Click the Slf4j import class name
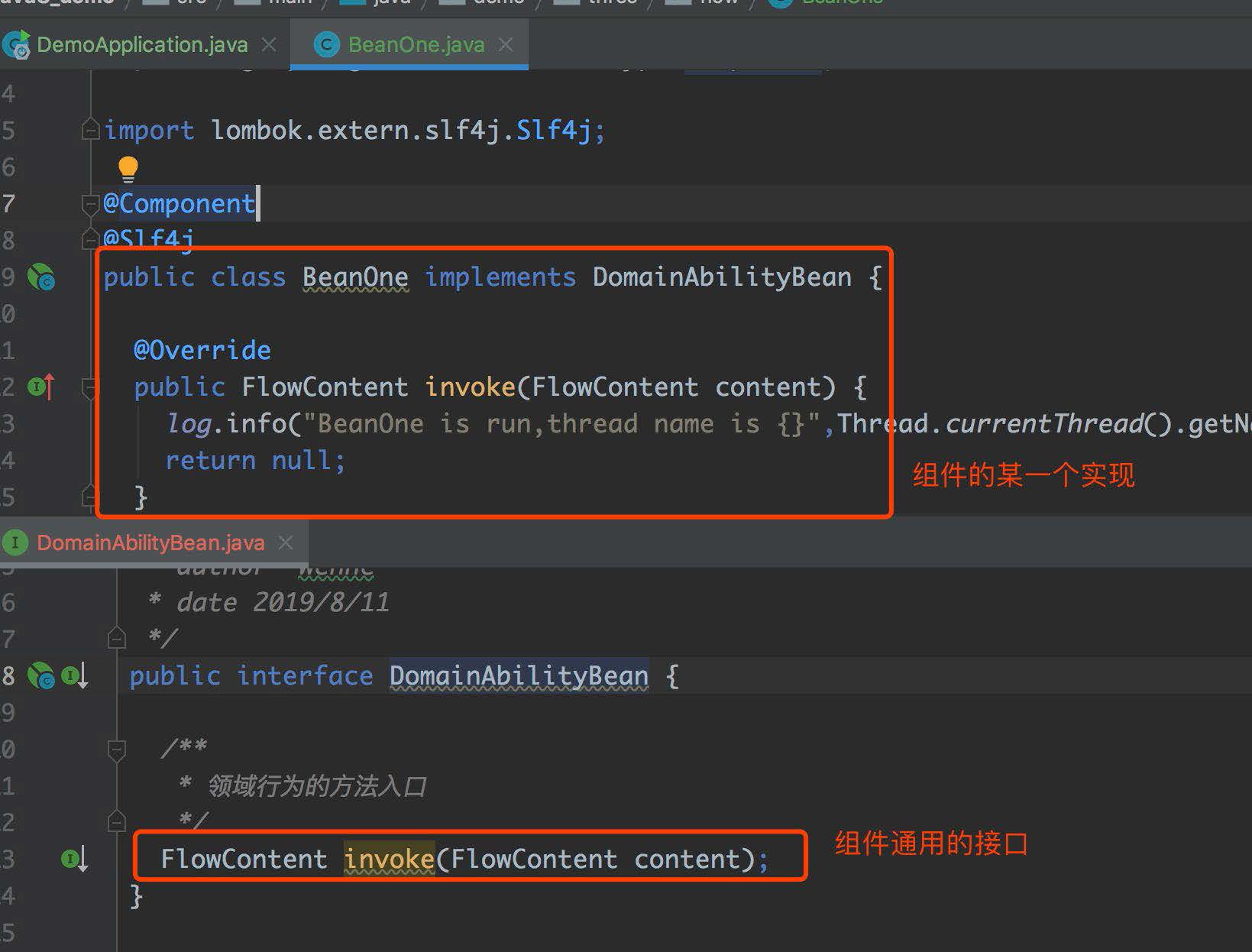This screenshot has height=952, width=1252. coord(554,131)
